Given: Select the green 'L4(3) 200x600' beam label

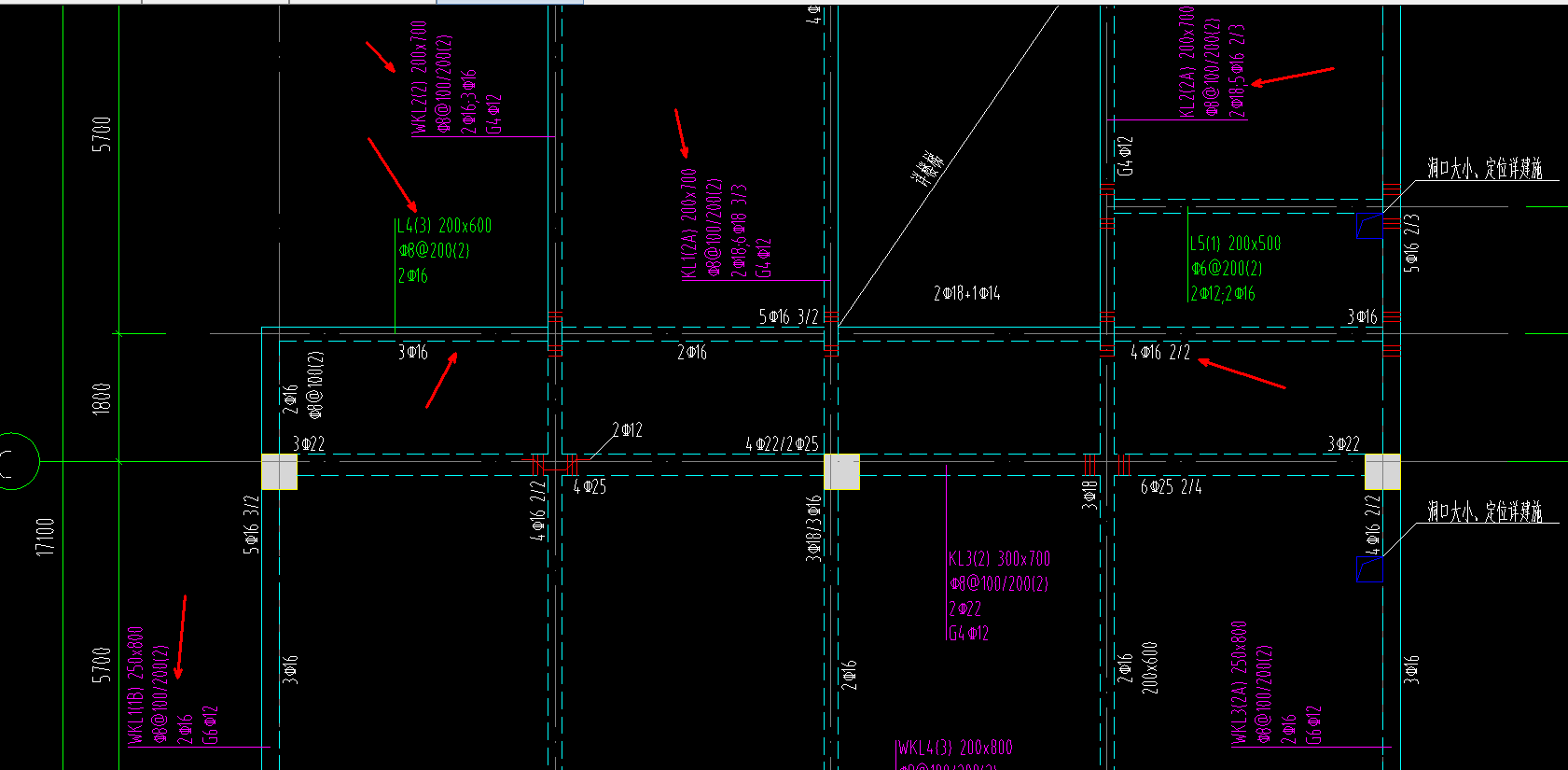Looking at the screenshot, I should pos(444,226).
